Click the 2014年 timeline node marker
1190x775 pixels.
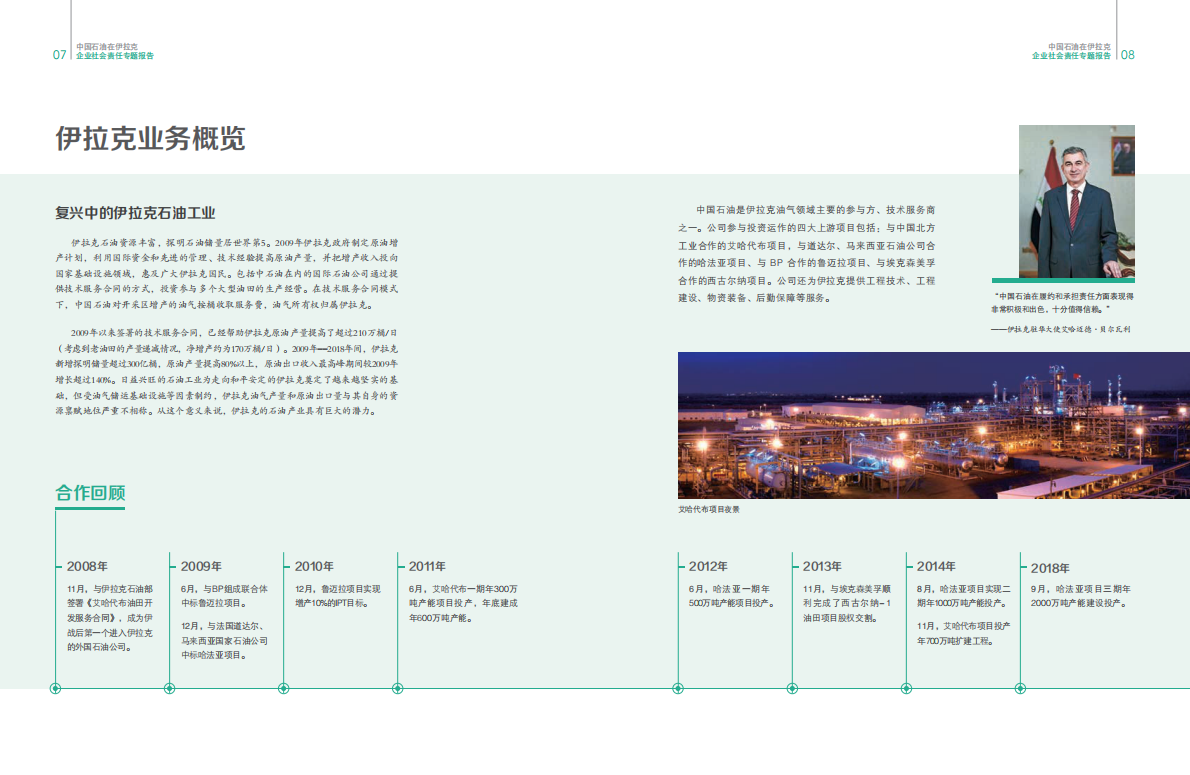coord(906,689)
